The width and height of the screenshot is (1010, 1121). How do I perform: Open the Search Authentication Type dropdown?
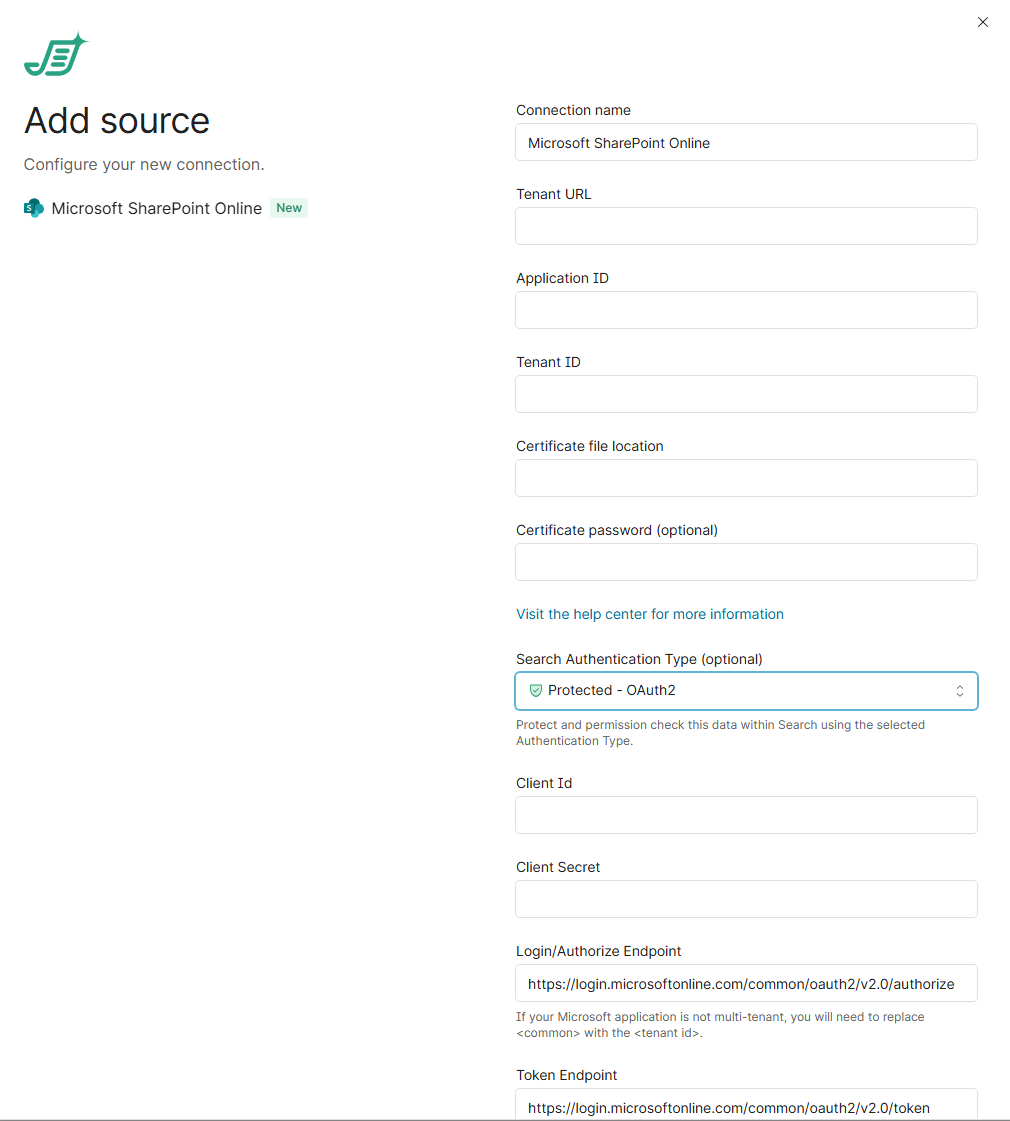(745, 691)
